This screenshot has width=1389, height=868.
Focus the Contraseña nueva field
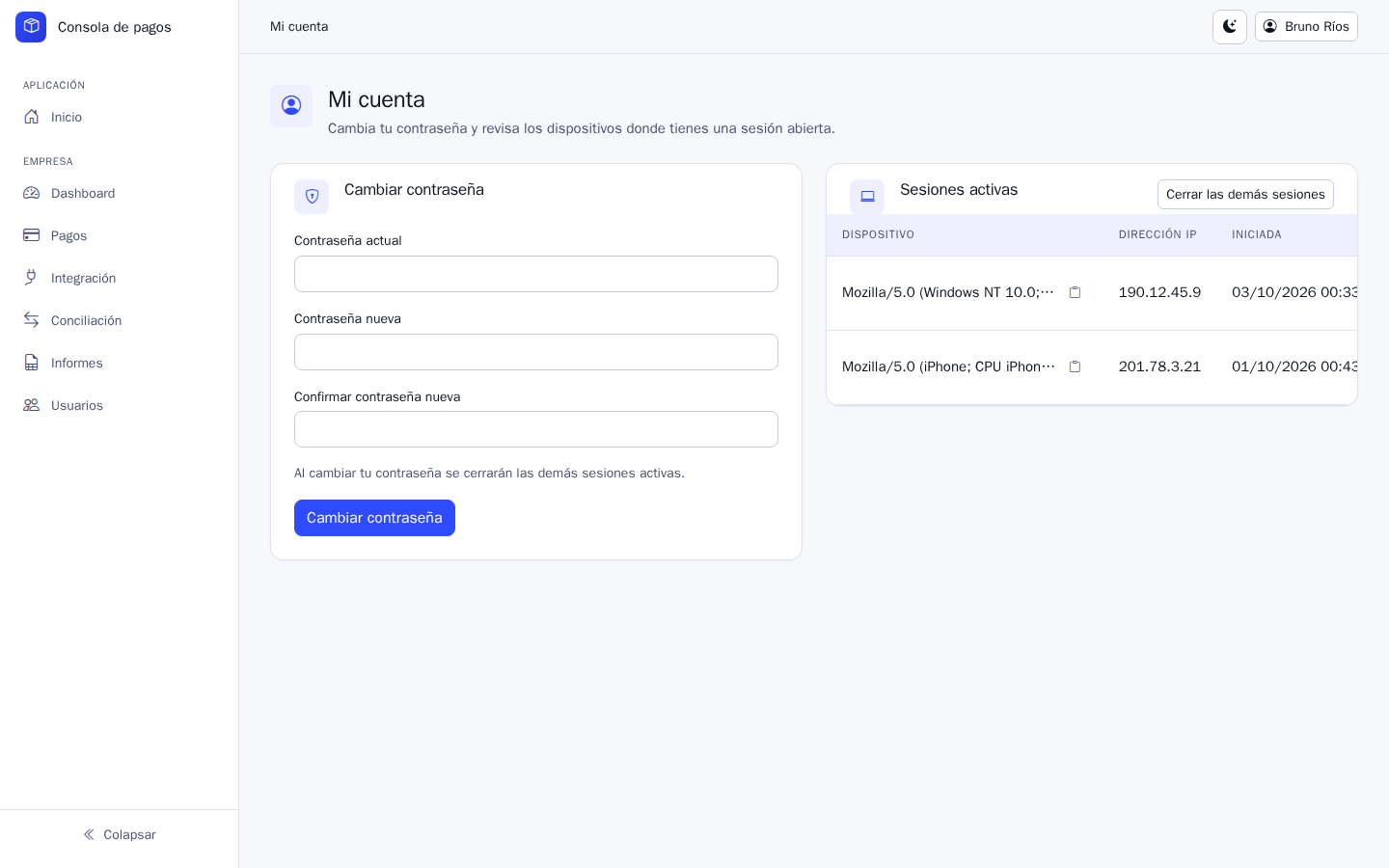click(536, 352)
